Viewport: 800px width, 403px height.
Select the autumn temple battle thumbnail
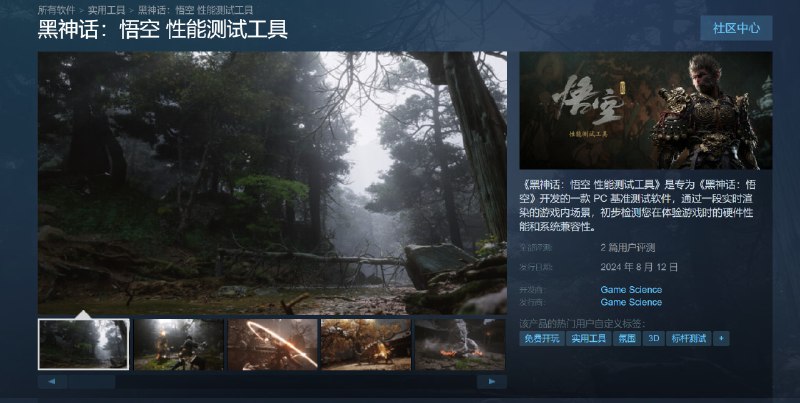(366, 344)
